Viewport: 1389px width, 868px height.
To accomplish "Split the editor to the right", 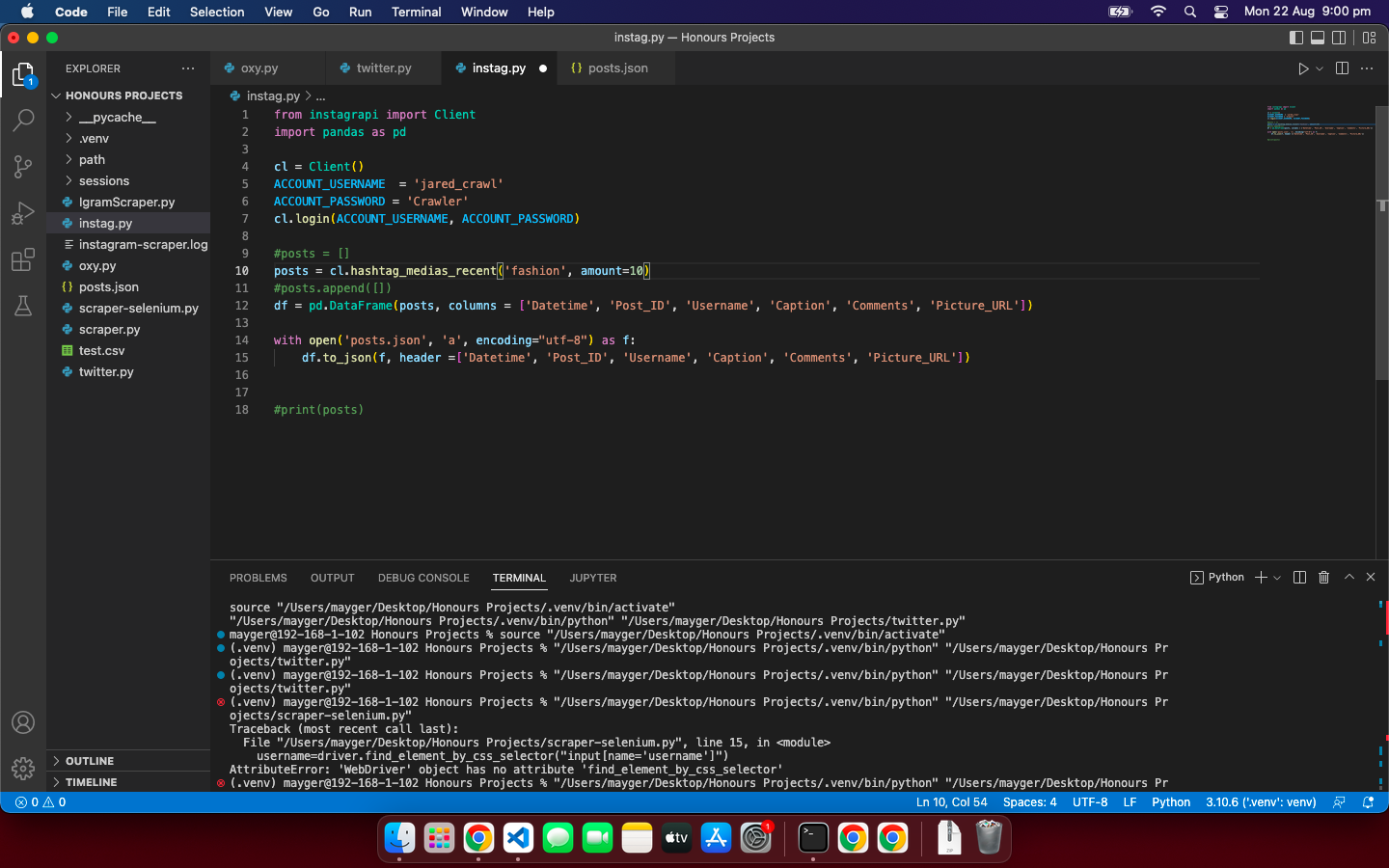I will click(x=1342, y=68).
